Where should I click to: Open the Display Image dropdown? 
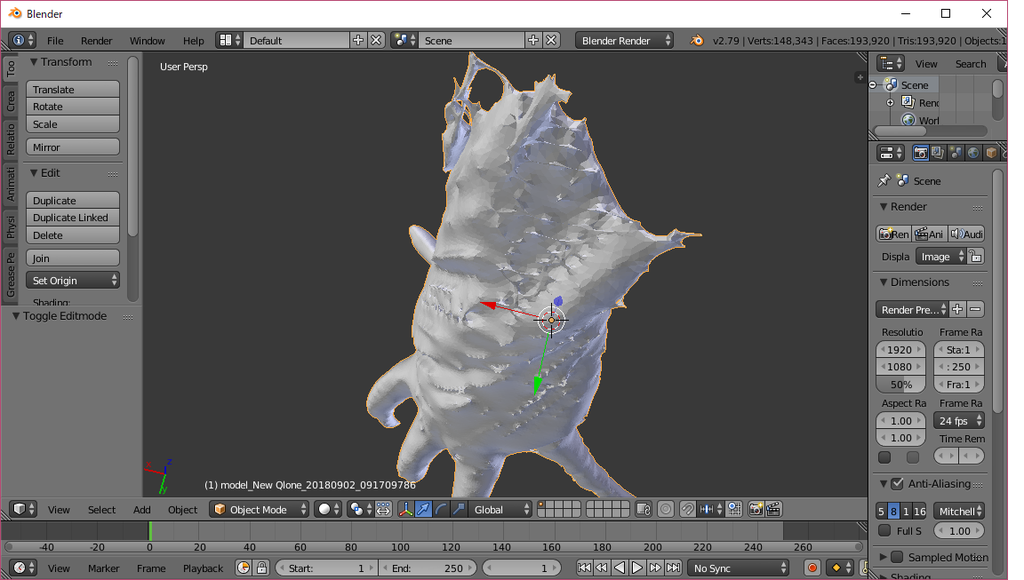(x=940, y=257)
